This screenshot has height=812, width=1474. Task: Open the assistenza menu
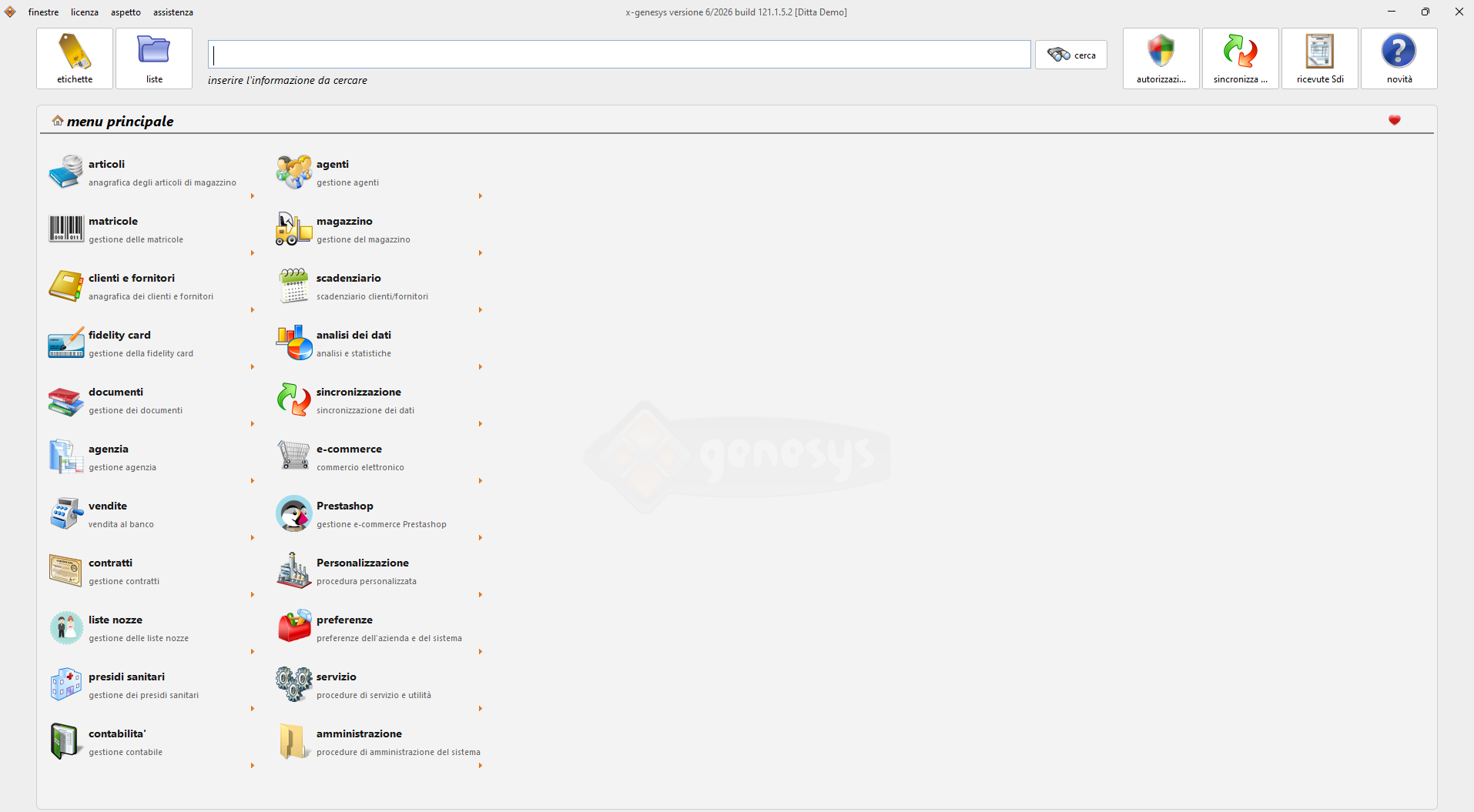(x=173, y=12)
